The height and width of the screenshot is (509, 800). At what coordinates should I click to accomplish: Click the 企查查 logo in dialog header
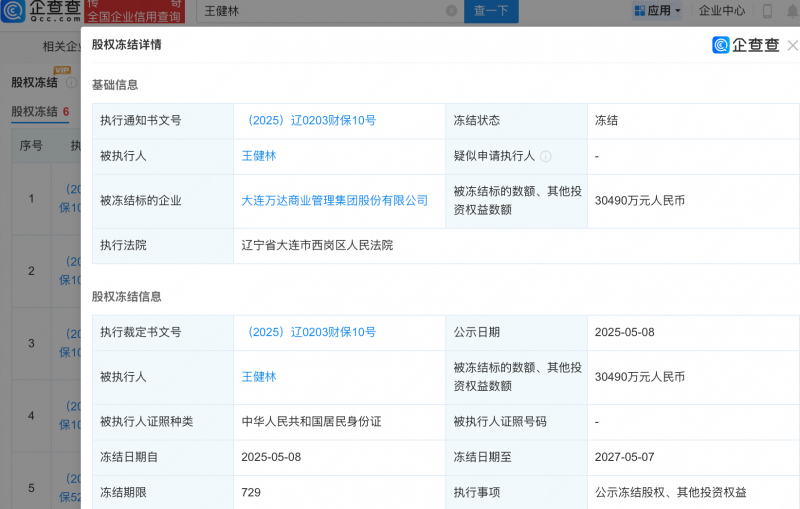point(745,45)
